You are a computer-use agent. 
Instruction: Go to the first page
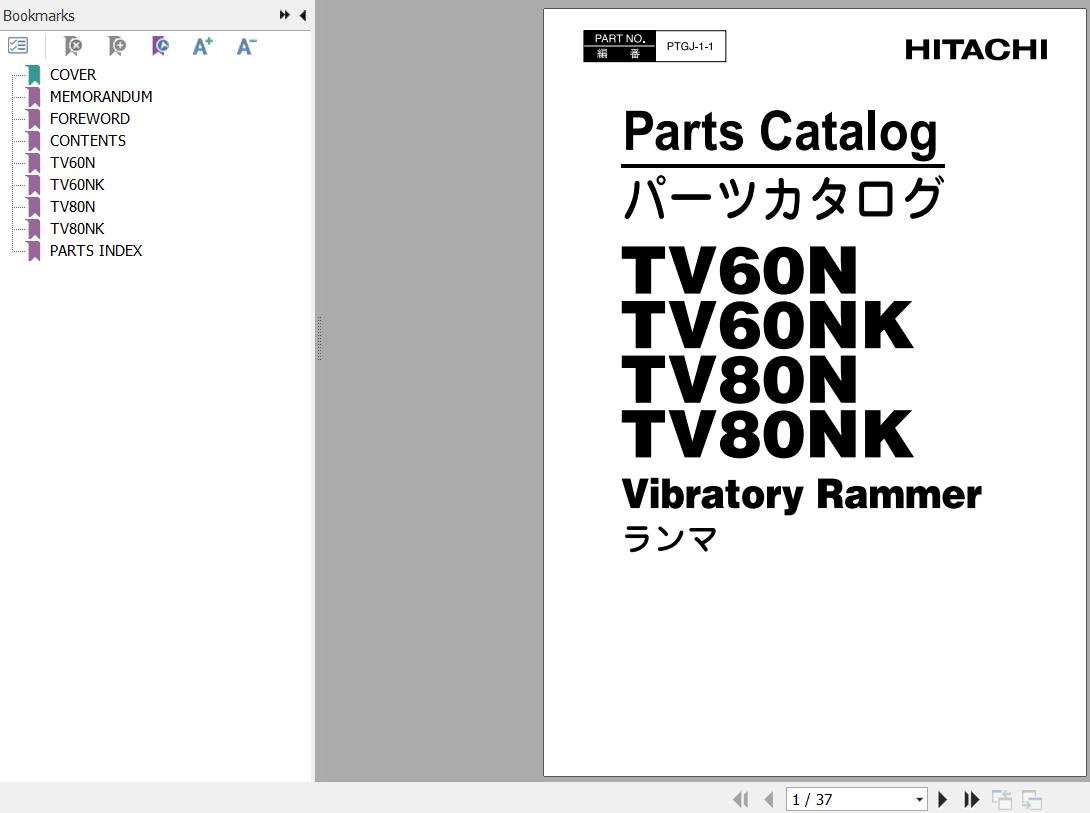click(741, 800)
